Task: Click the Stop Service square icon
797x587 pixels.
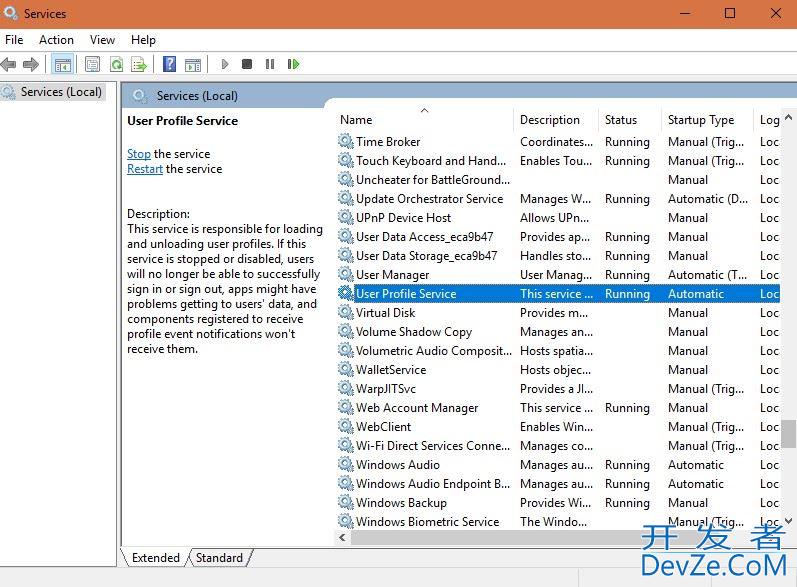Action: pos(247,64)
